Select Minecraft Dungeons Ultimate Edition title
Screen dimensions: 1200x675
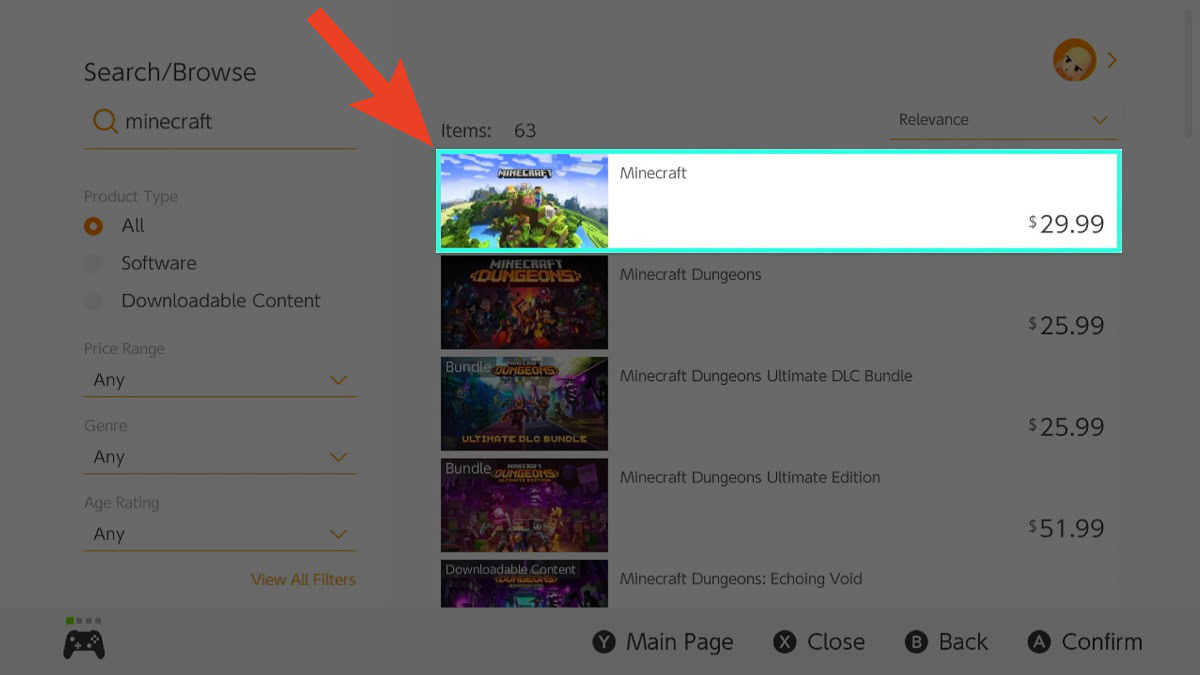[750, 478]
